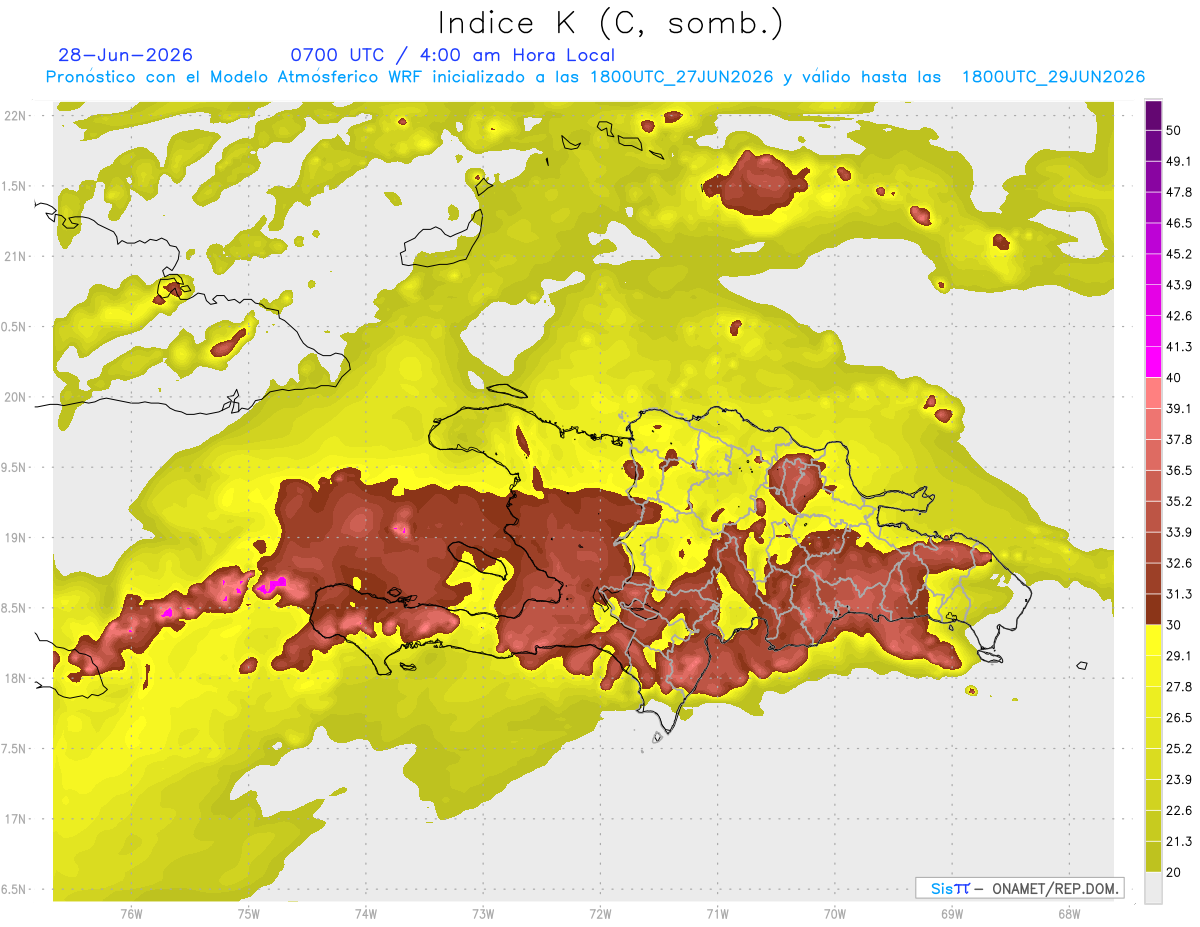Click the "7.5N" latitude label

14,749
